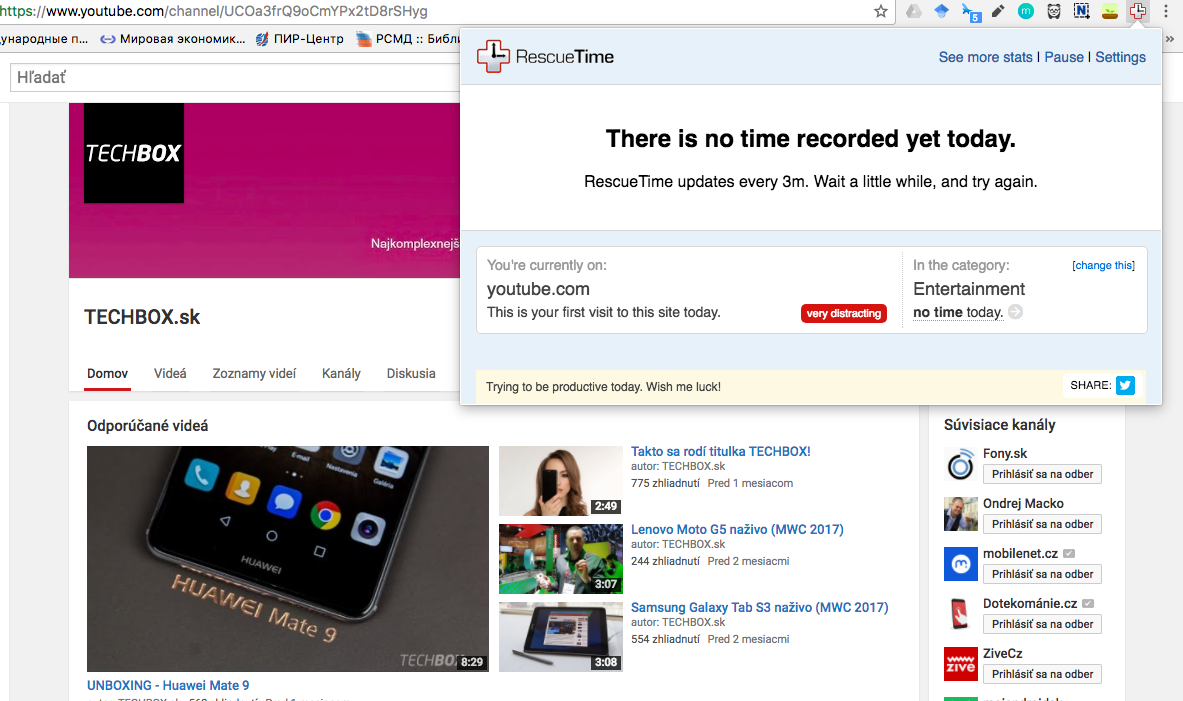Bookmark this page with the star icon

click(x=880, y=11)
